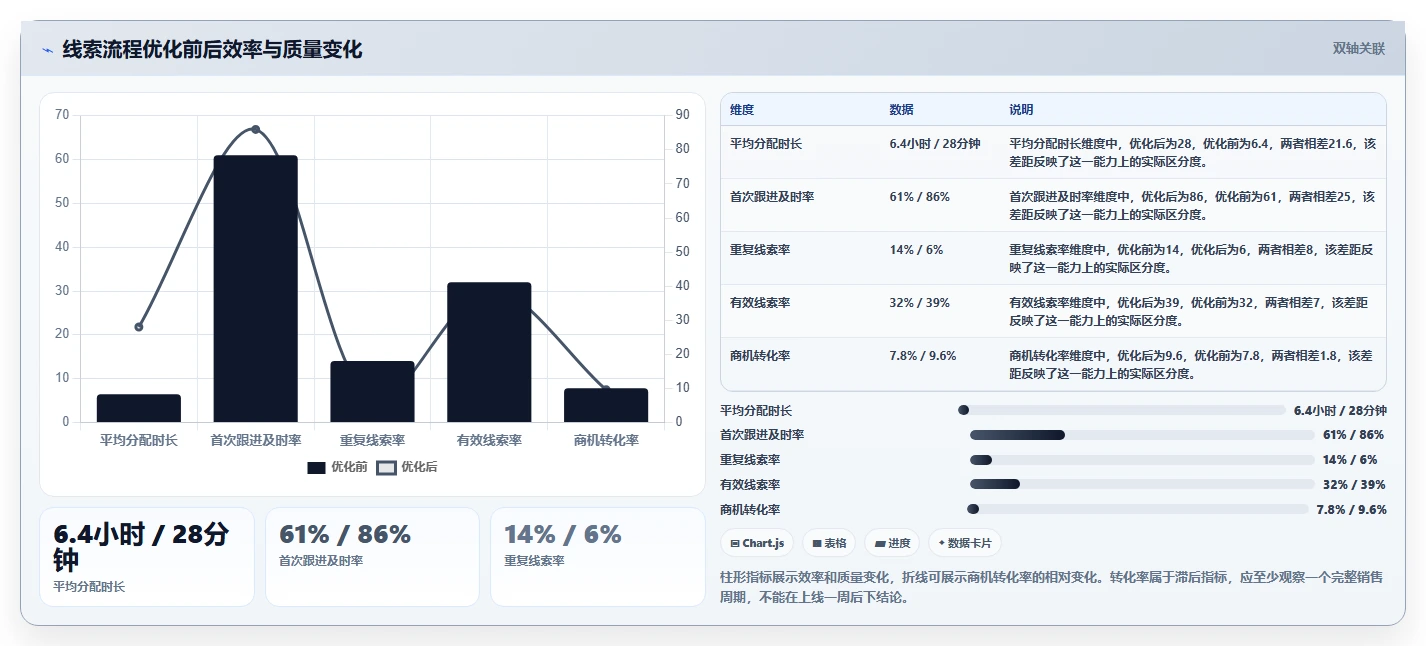The image size is (1426, 646).
Task: Click the line point above 首次跟进及时率 bar
Action: [255, 130]
